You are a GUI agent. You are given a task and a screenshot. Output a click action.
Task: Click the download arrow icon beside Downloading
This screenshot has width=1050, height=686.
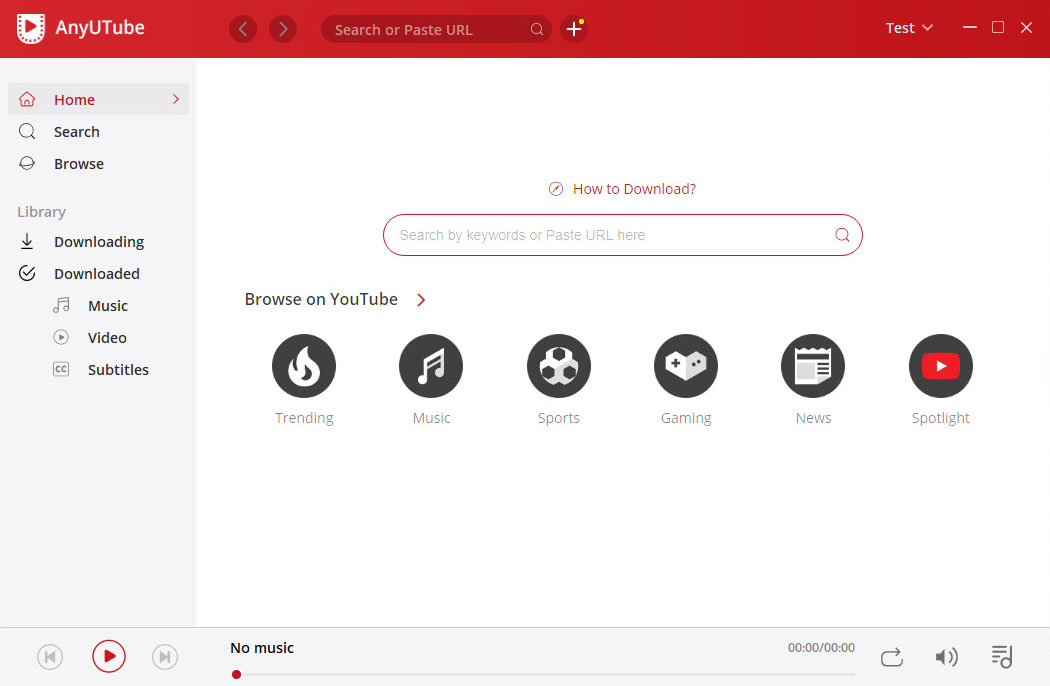[x=27, y=241]
